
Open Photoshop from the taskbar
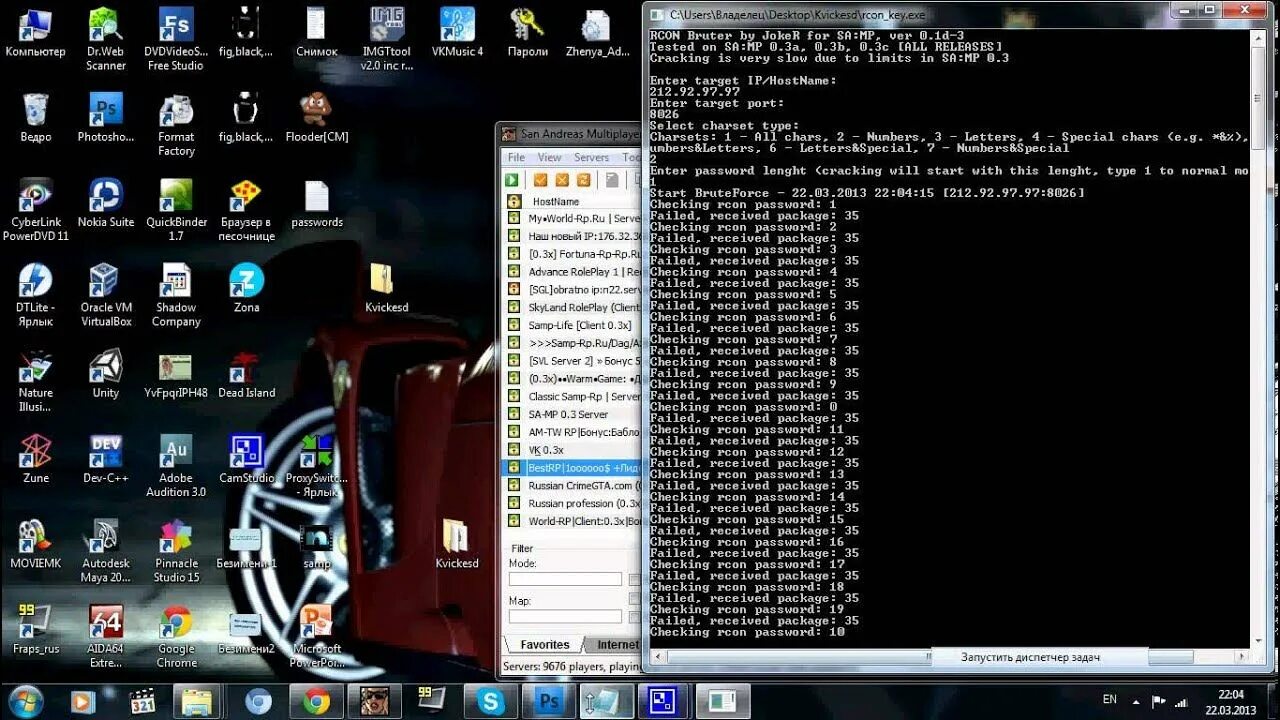pyautogui.click(x=549, y=702)
